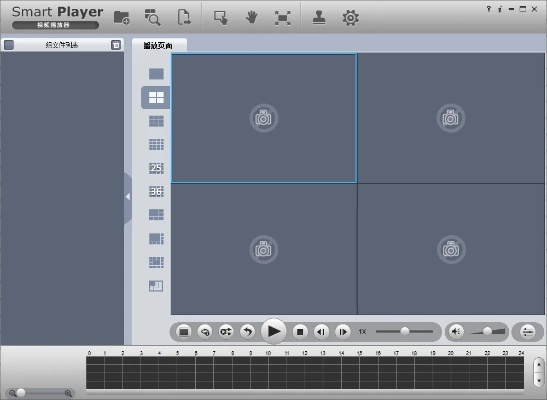Click timeline scroll down arrow

point(539,380)
